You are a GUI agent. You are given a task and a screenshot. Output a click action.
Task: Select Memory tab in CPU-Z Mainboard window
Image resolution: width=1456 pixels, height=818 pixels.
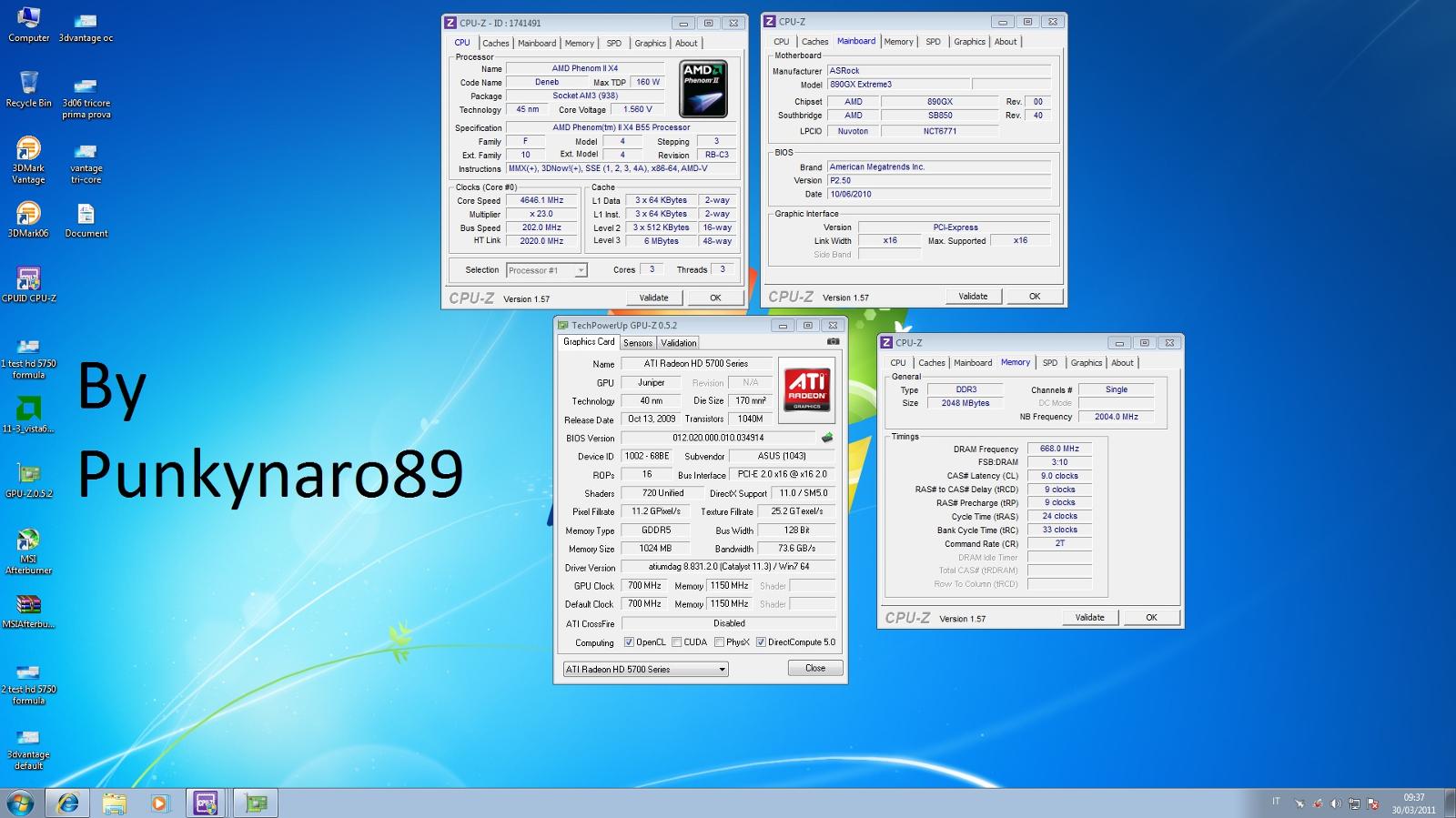898,41
